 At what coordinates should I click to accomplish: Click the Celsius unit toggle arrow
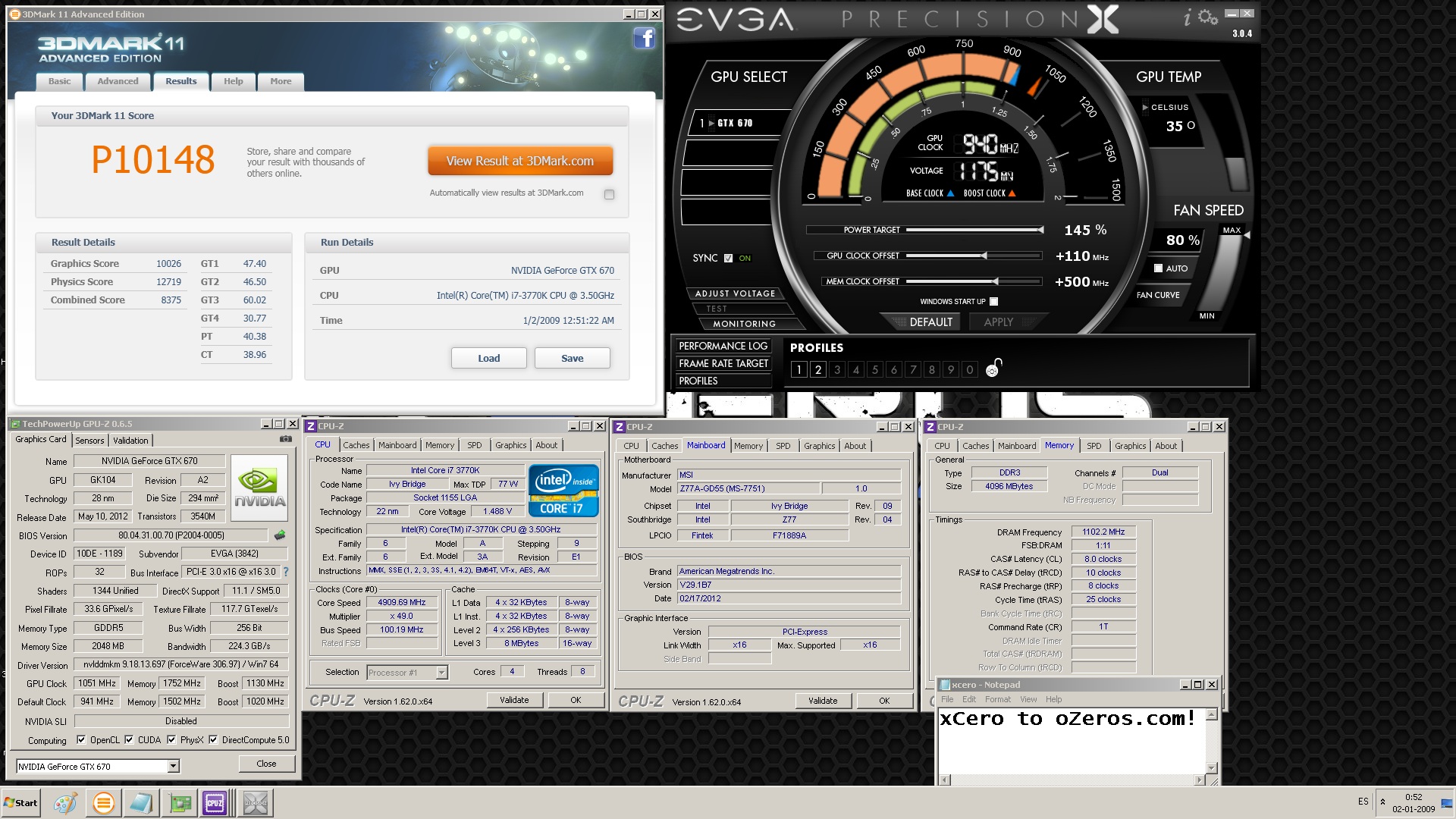coord(1145,107)
